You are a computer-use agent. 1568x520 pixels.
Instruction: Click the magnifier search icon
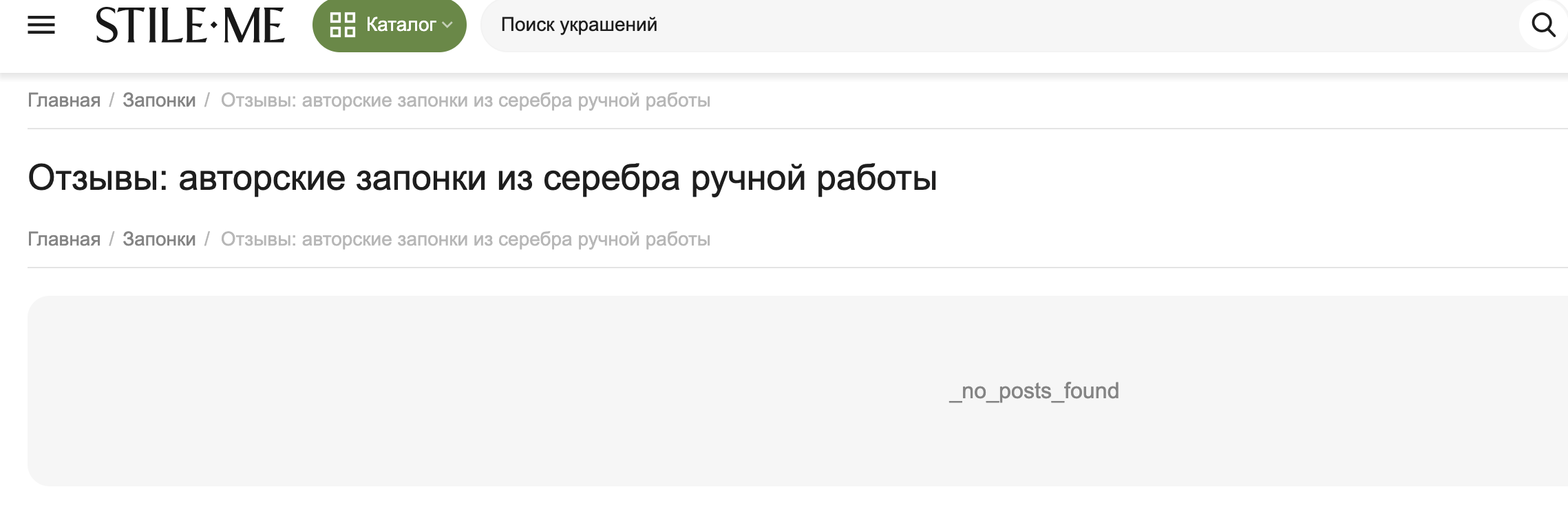pyautogui.click(x=1543, y=25)
